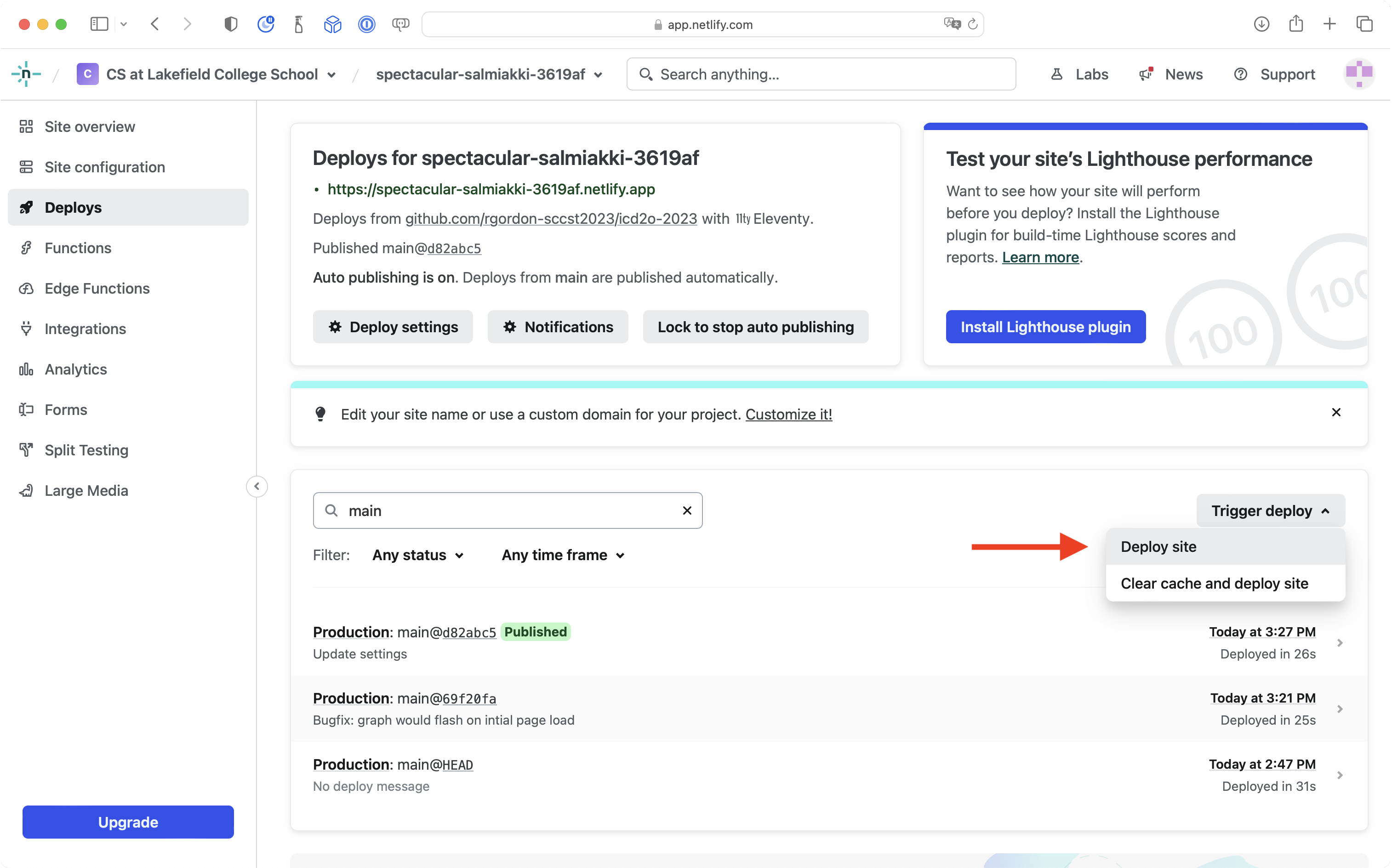
Task: Focus the Search anything field
Action: 821,74
